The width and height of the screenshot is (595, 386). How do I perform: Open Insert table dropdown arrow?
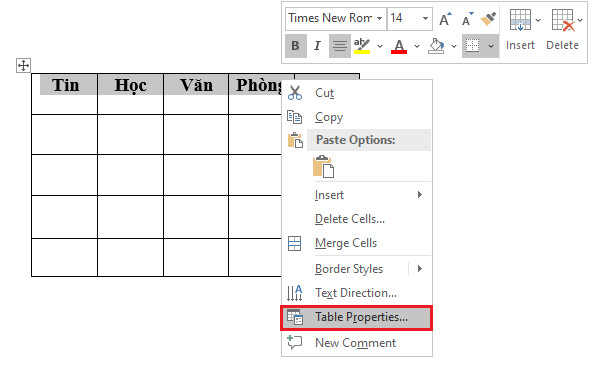pyautogui.click(x=538, y=20)
